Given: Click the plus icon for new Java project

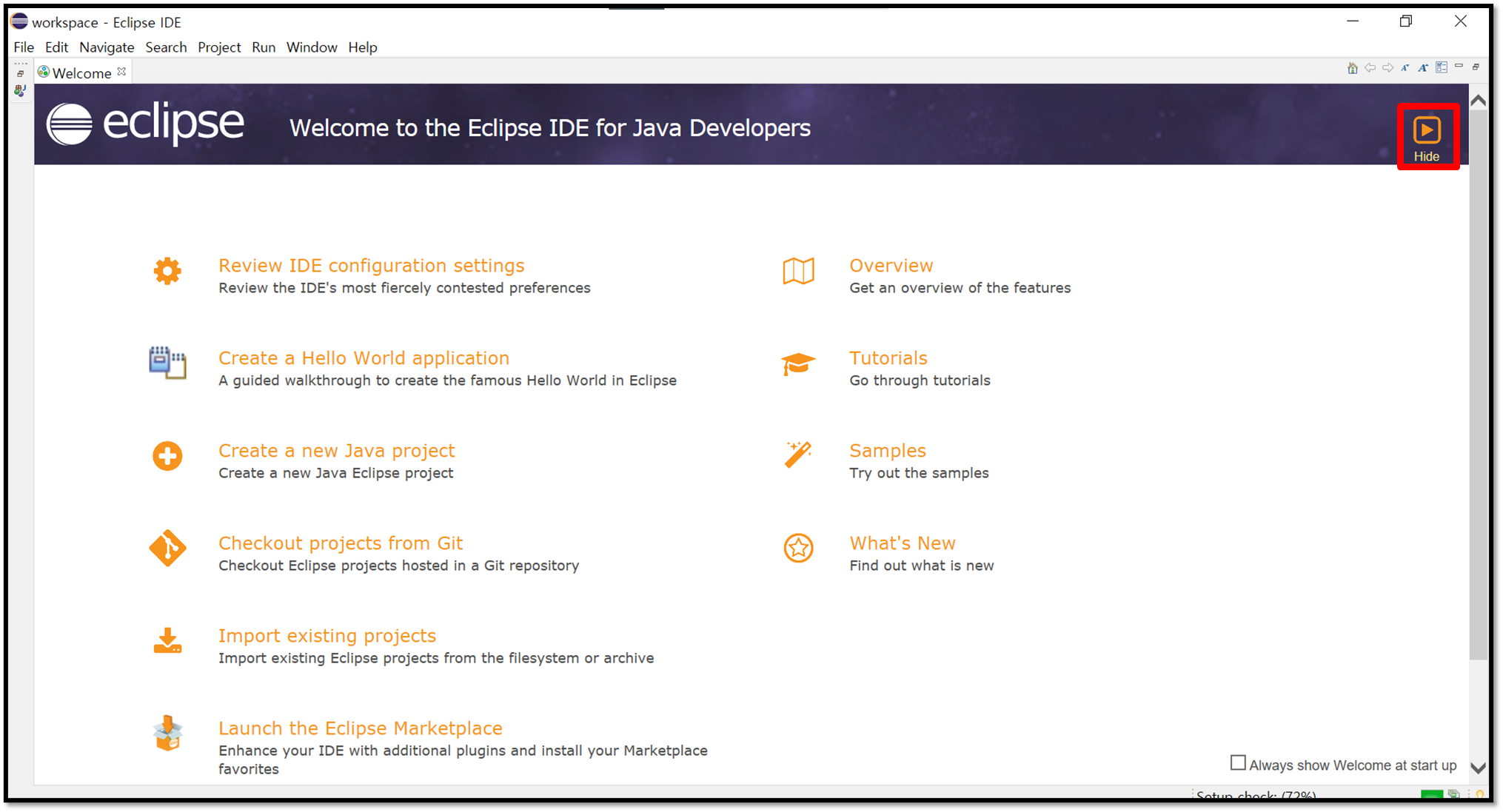Looking at the screenshot, I should (x=167, y=456).
